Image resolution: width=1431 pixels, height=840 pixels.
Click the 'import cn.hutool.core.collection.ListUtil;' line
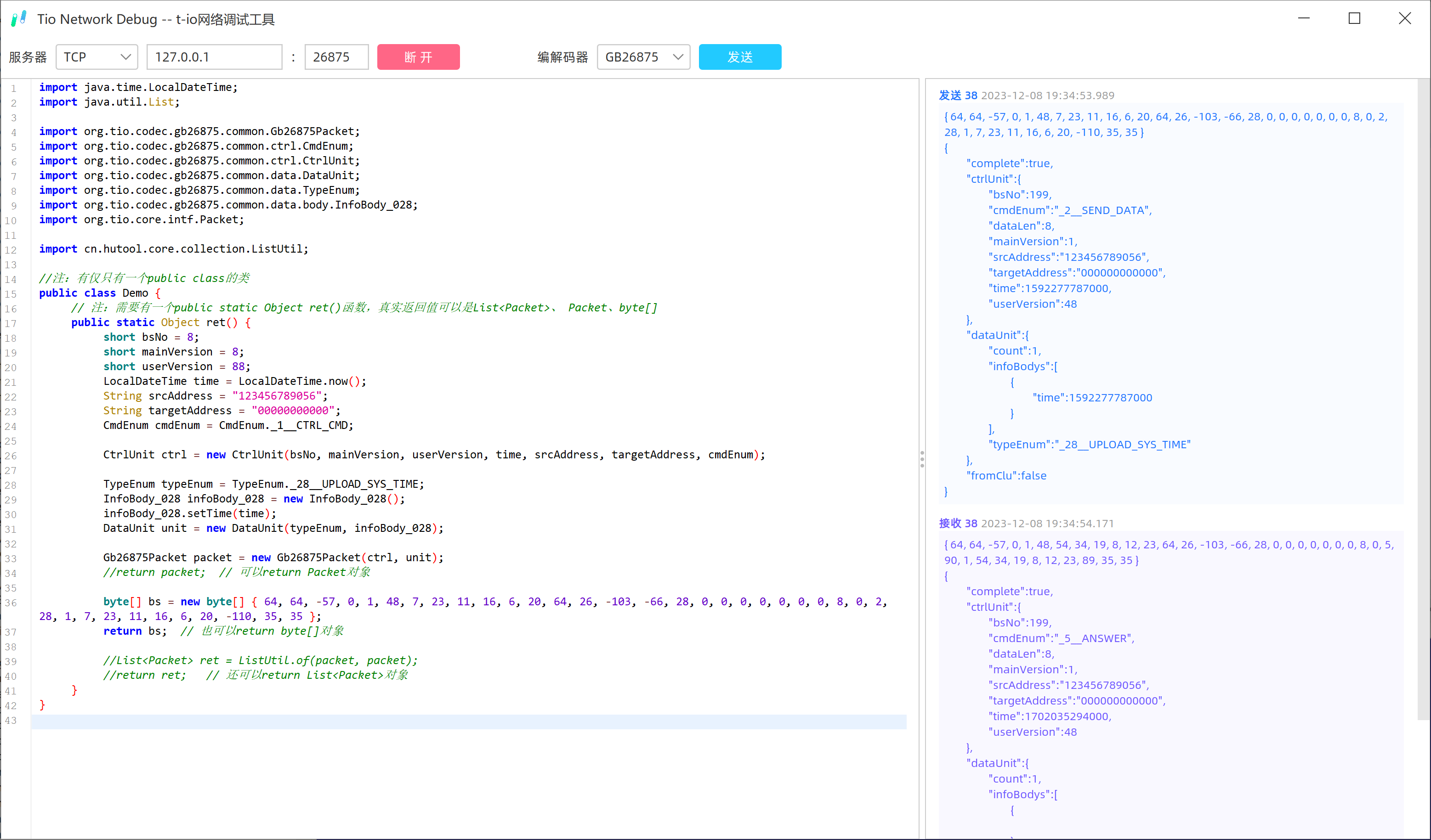(x=173, y=248)
